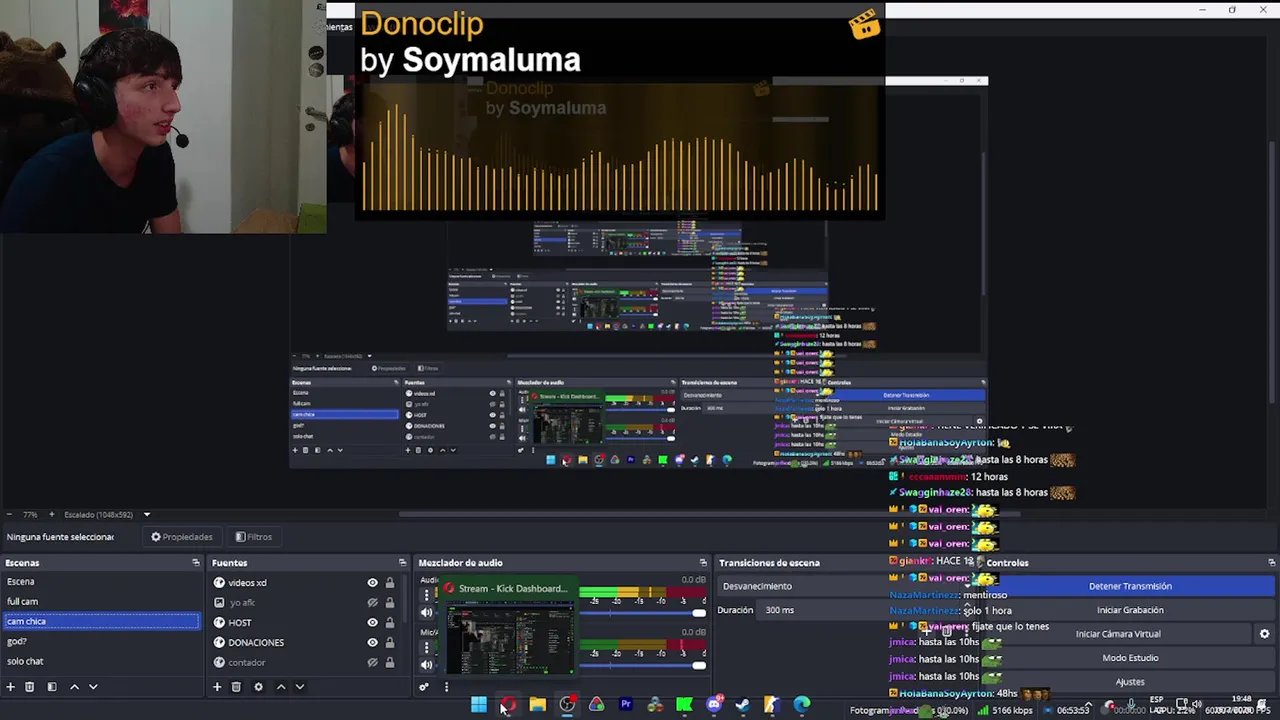Show the yo afk source
Viewport: 1280px width, 720px height.
(x=373, y=603)
